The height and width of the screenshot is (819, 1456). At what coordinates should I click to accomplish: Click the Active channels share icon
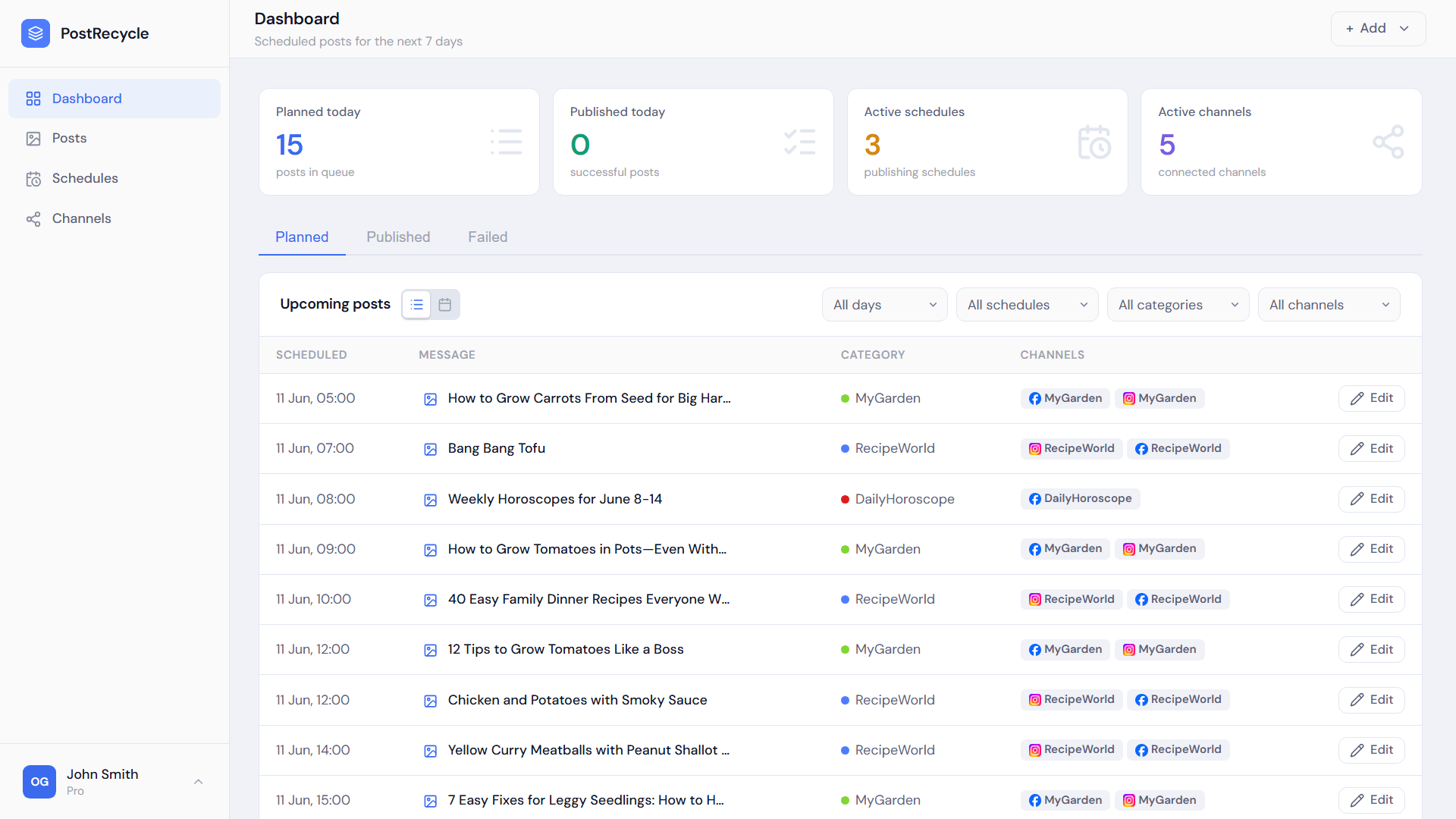click(x=1389, y=142)
